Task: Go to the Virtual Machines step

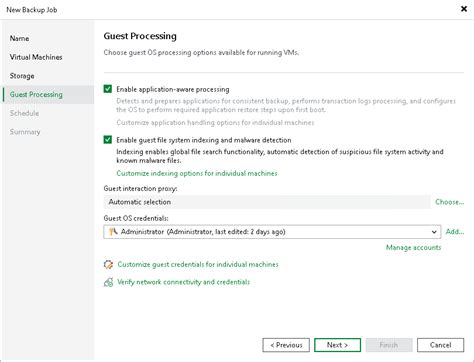Action: (x=36, y=57)
